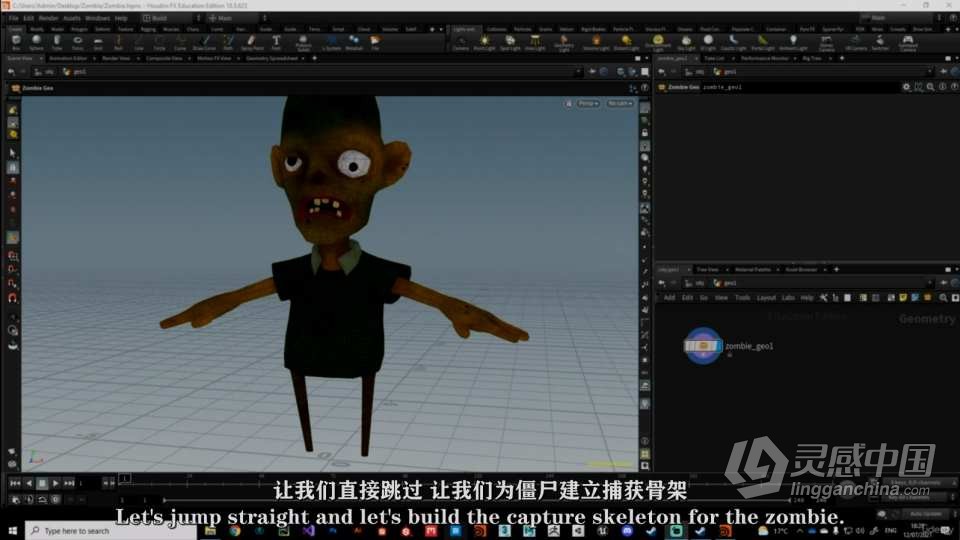960x540 pixels.
Task: Add a Volume Light
Action: (x=596, y=42)
